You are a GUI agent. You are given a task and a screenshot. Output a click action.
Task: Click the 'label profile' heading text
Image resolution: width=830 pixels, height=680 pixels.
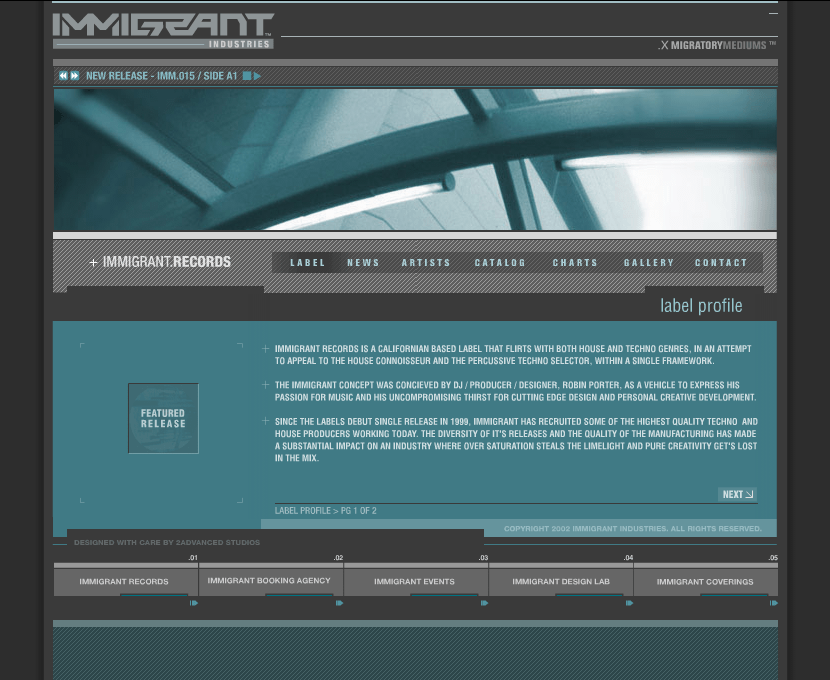pyautogui.click(x=701, y=306)
